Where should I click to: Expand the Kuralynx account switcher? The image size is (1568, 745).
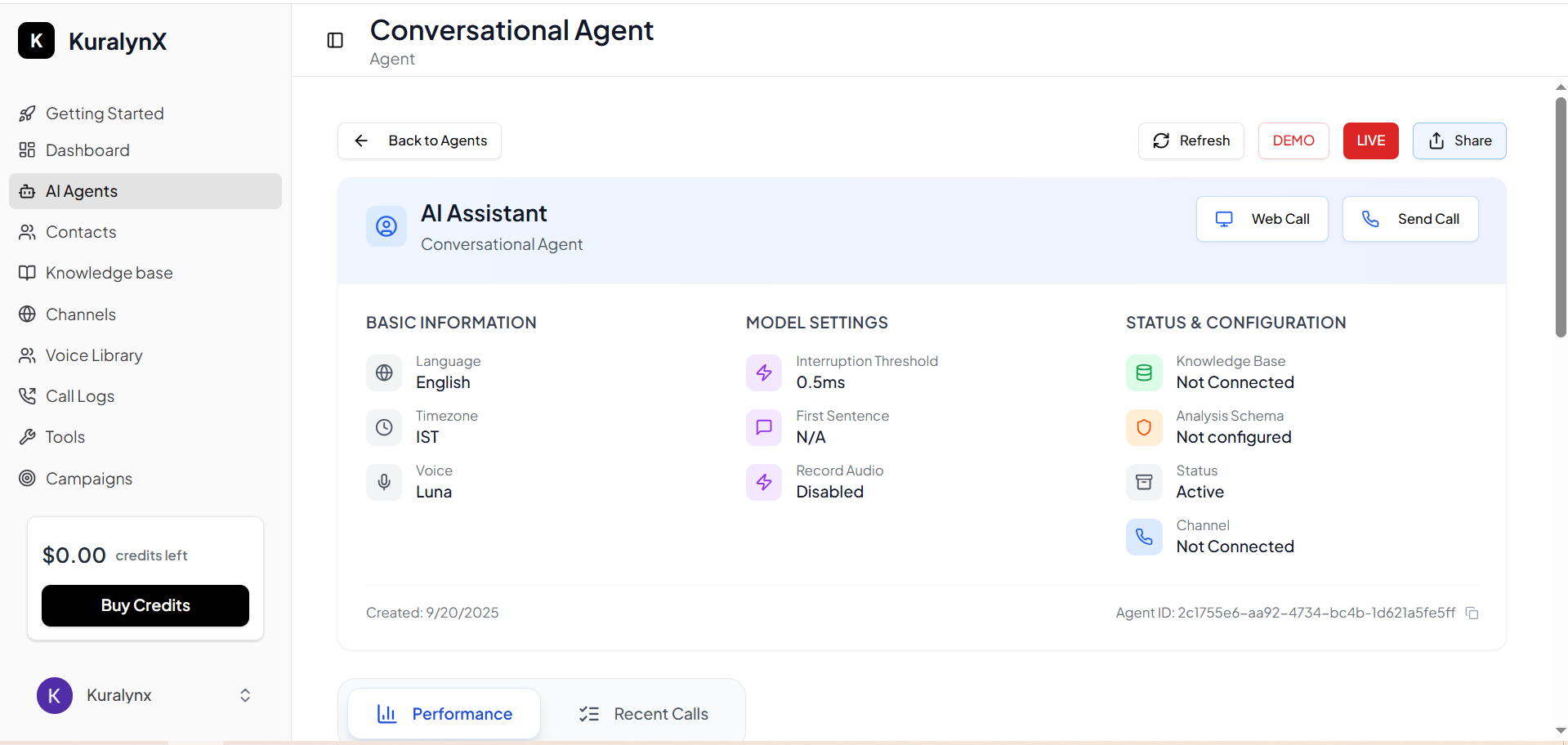(x=244, y=695)
